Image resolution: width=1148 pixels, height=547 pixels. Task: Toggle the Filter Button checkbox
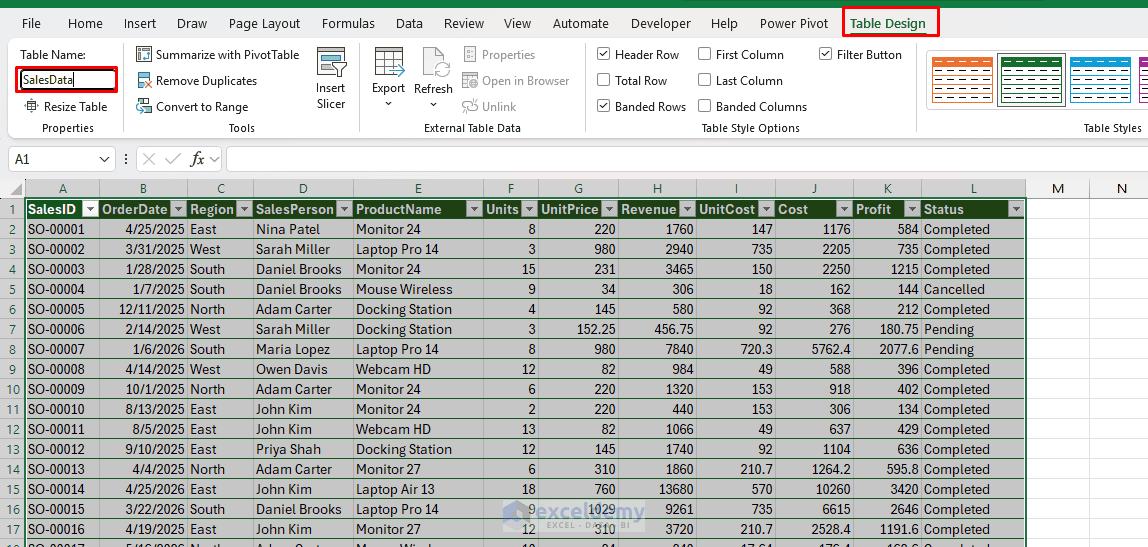tap(825, 54)
